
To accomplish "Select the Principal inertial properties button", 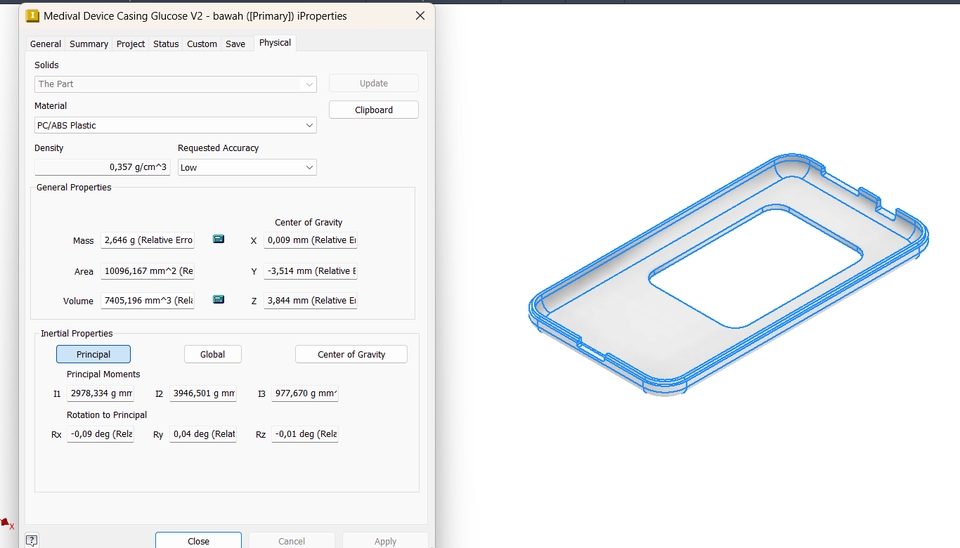I will (93, 354).
